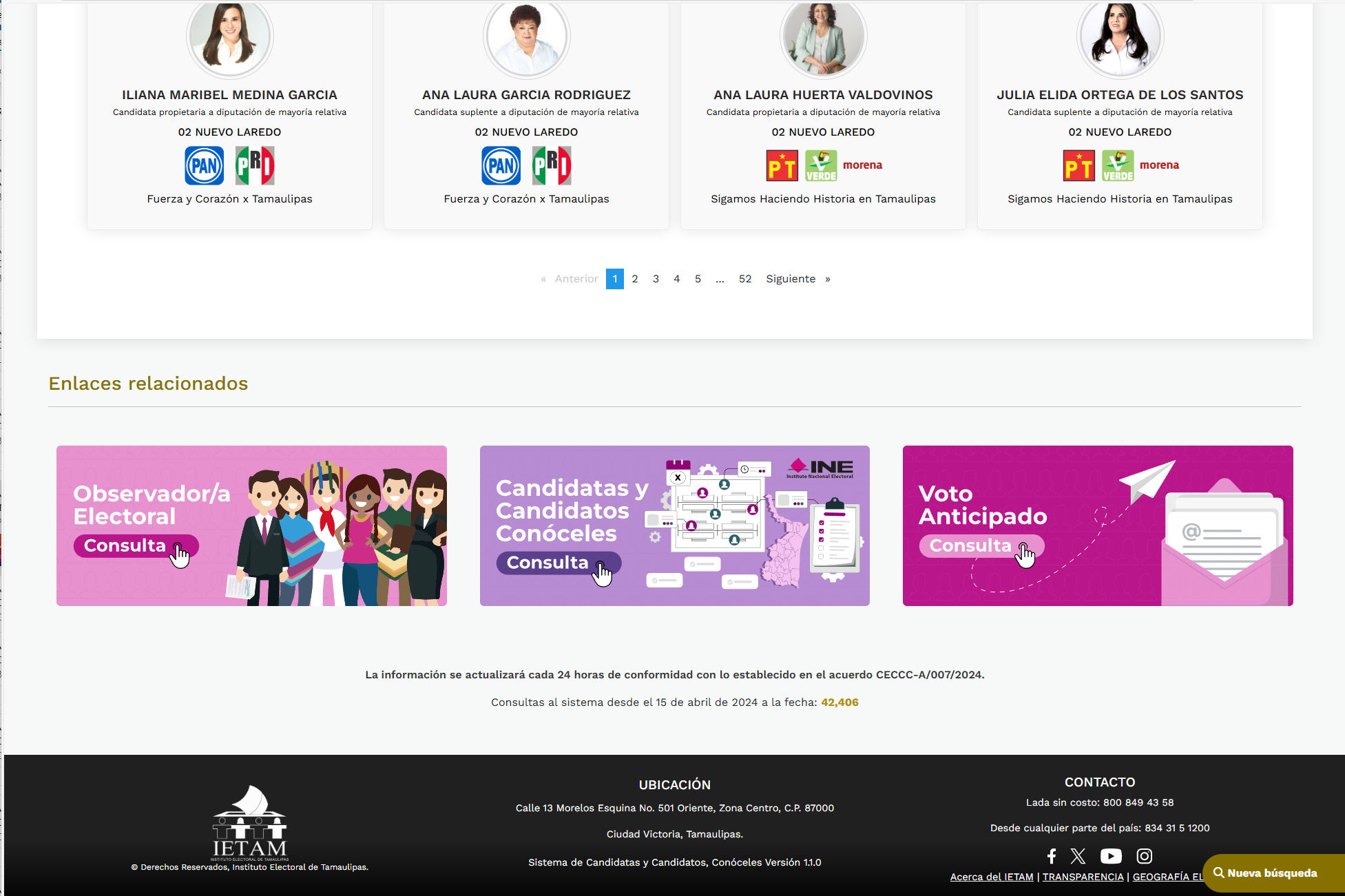This screenshot has height=896, width=1345.
Task: Jump to last page 52
Action: point(745,279)
